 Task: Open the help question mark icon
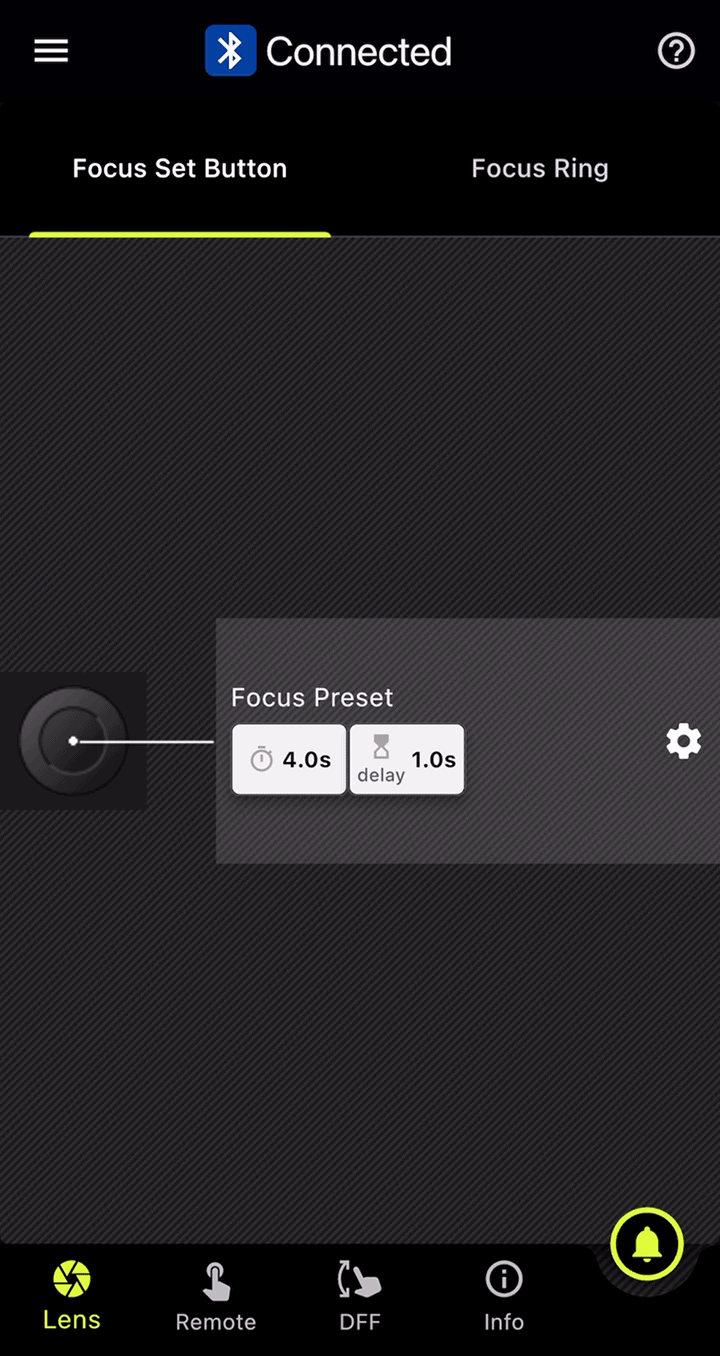tap(676, 51)
